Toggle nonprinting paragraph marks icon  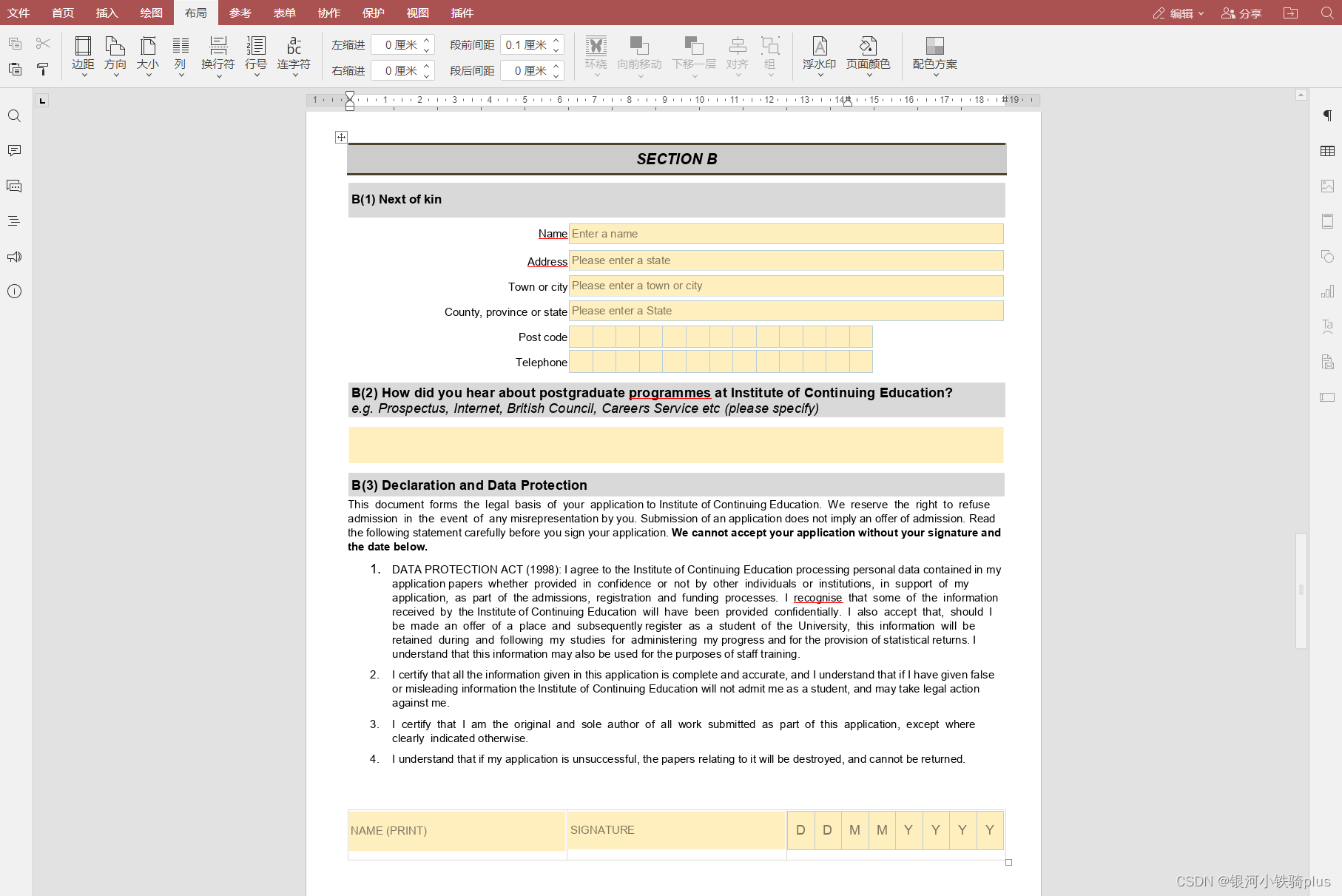coord(1328,115)
